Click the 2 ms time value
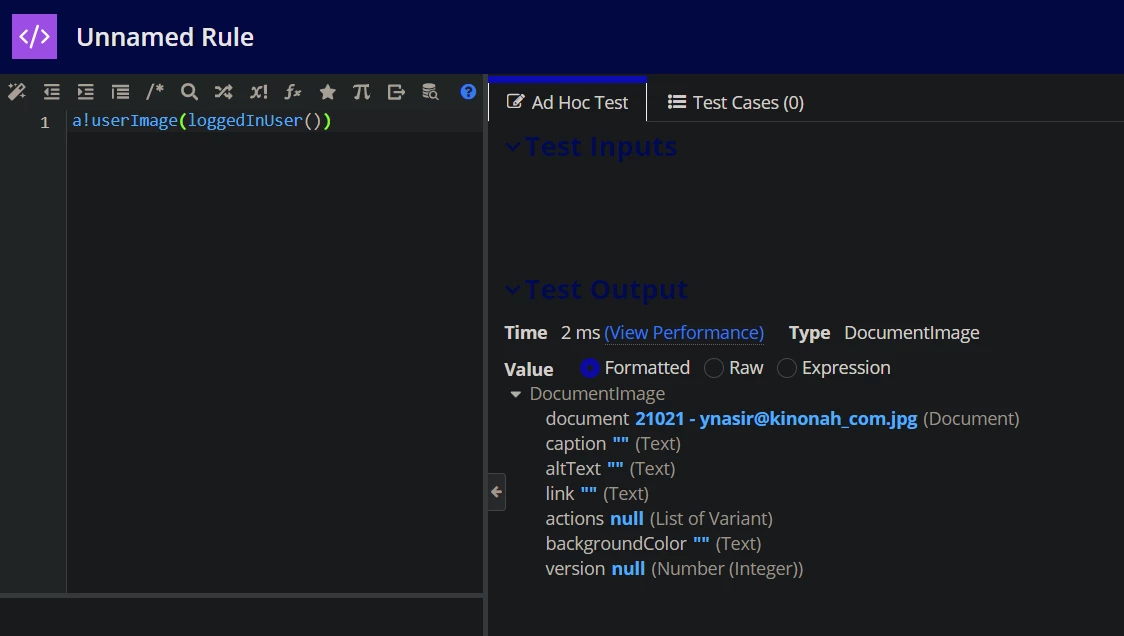1124x636 pixels. (580, 333)
